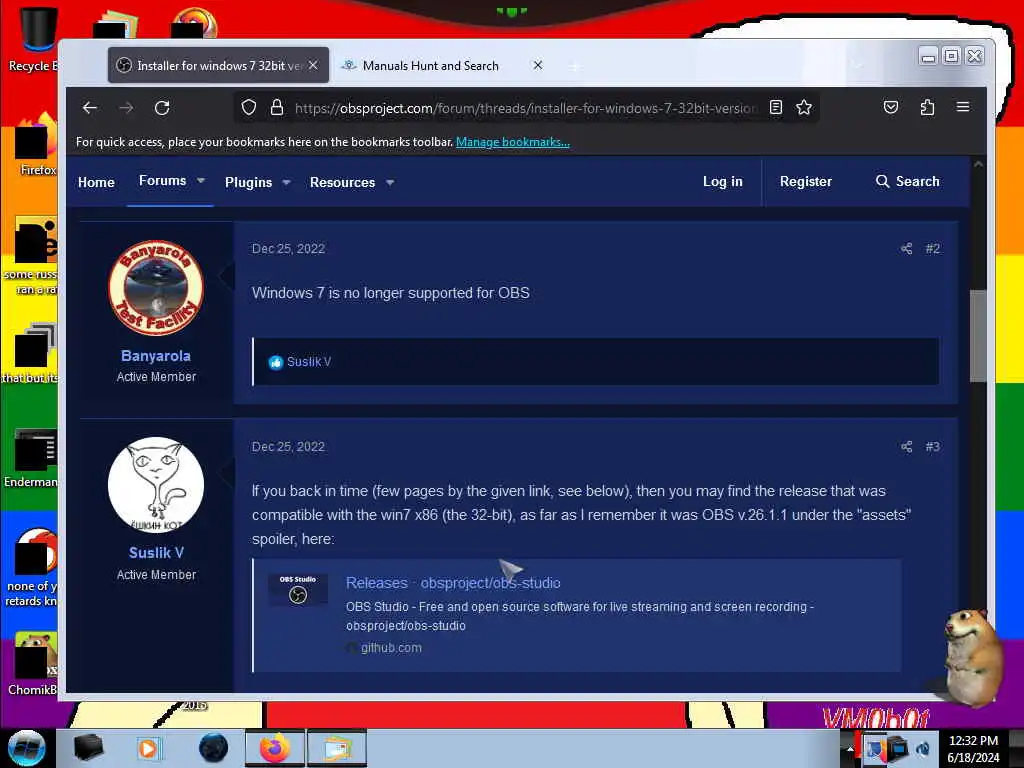Viewport: 1024px width, 768px height.
Task: Click the Dec 25, 2022 date on post #3
Action: click(x=288, y=447)
